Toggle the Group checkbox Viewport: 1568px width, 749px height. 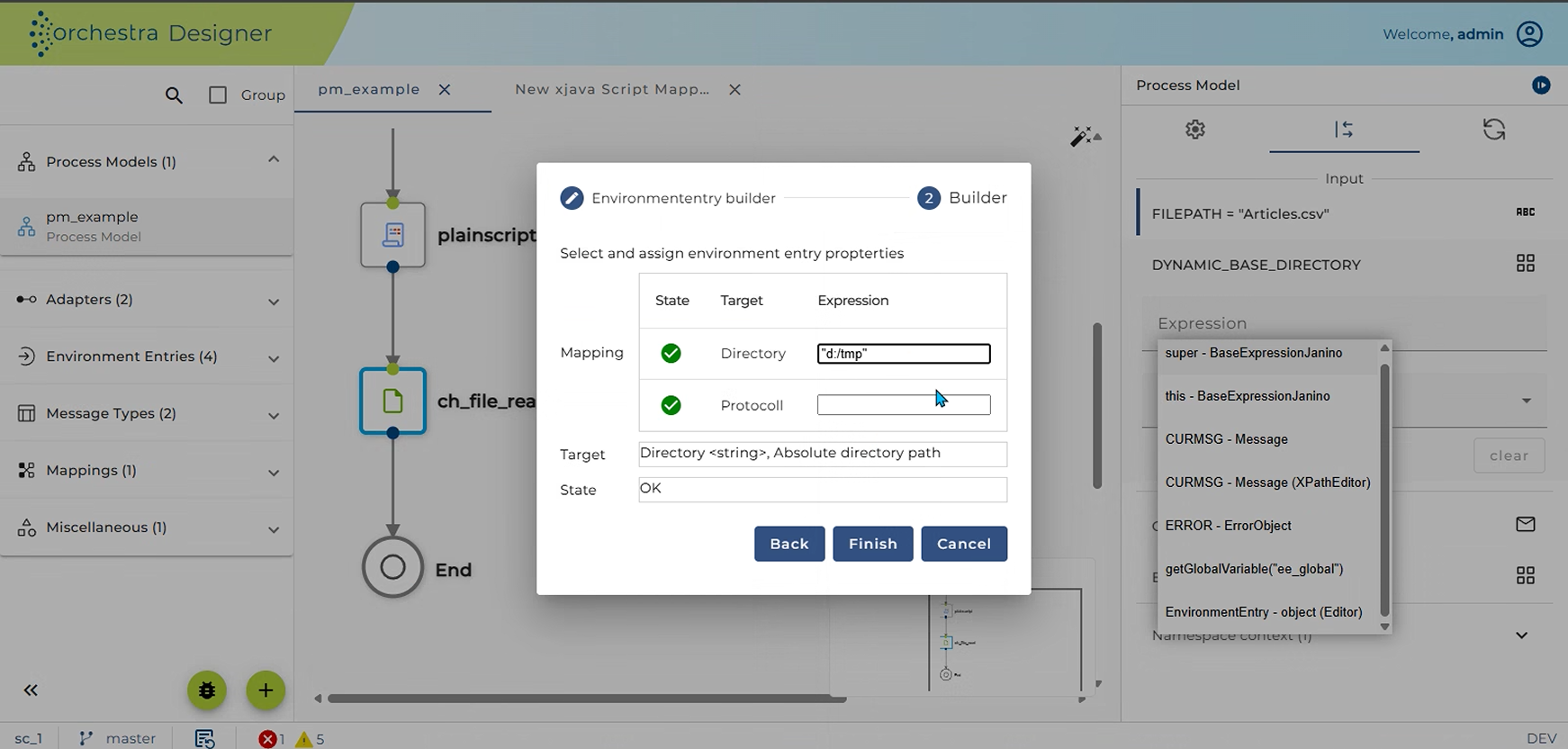(218, 95)
